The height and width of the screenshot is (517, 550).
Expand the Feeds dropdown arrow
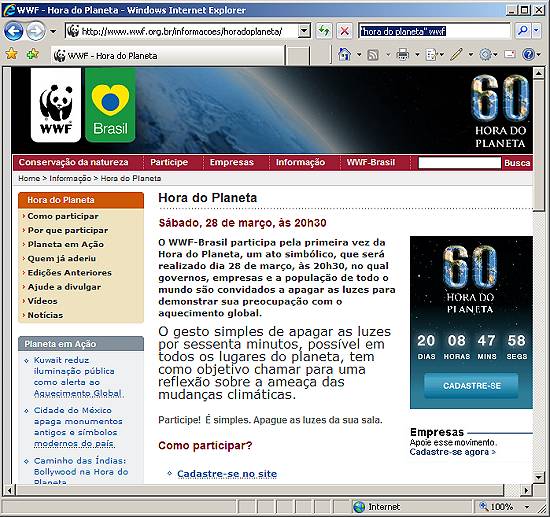(388, 55)
